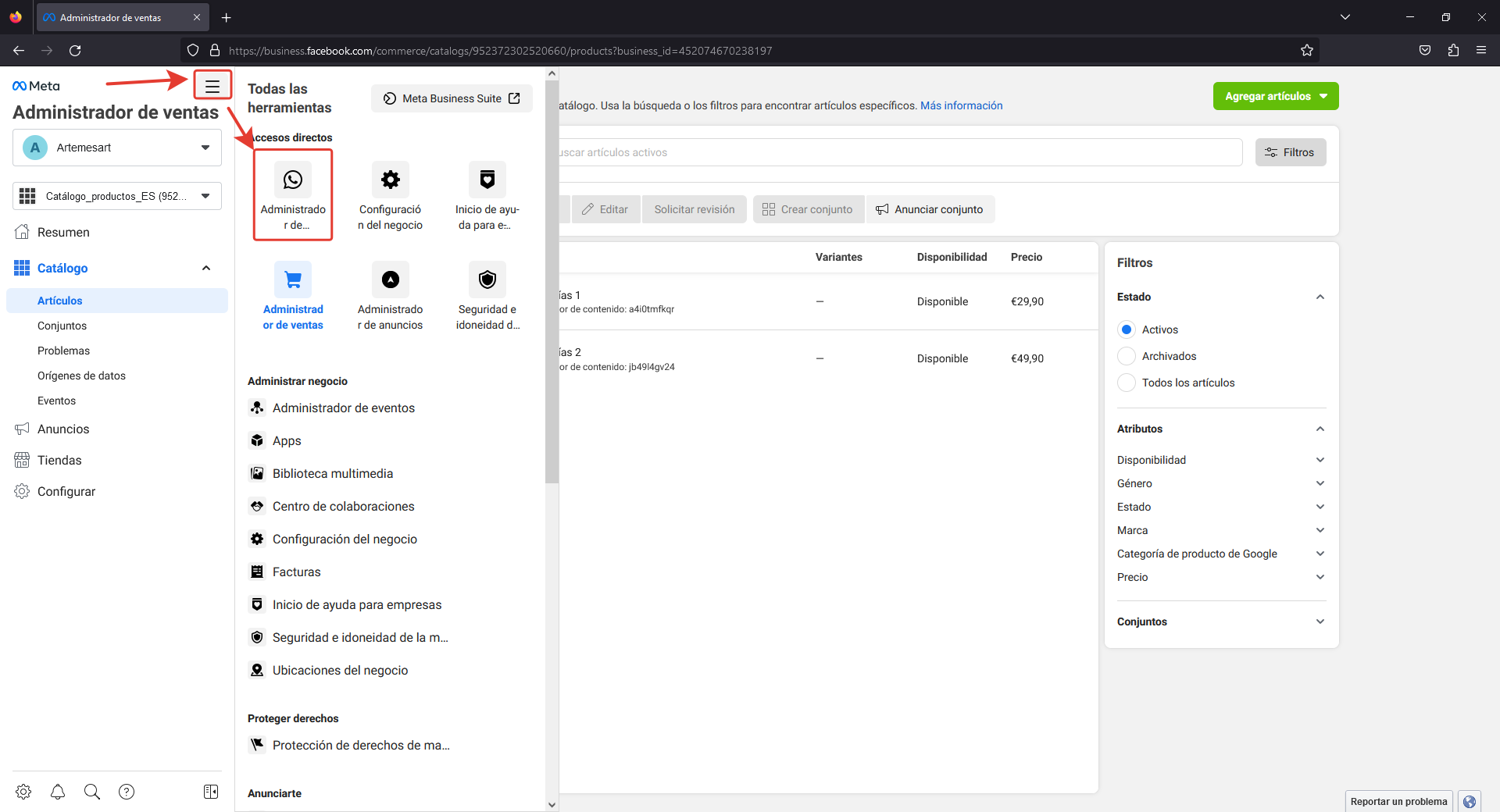Follow the Más información link
1500x812 pixels.
961,105
